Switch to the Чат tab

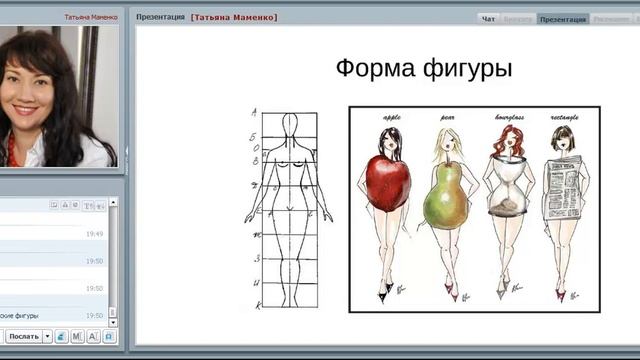pos(488,19)
